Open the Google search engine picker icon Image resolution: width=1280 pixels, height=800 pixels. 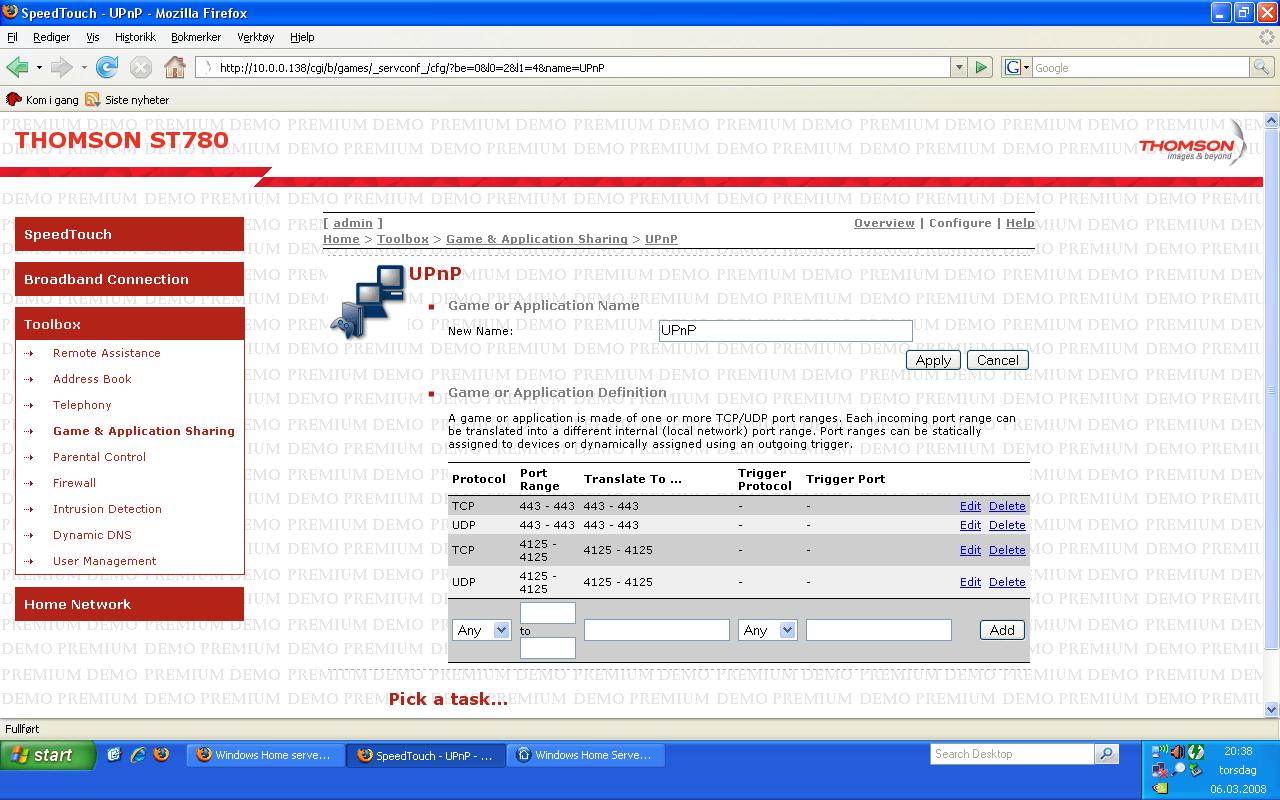click(x=1016, y=67)
